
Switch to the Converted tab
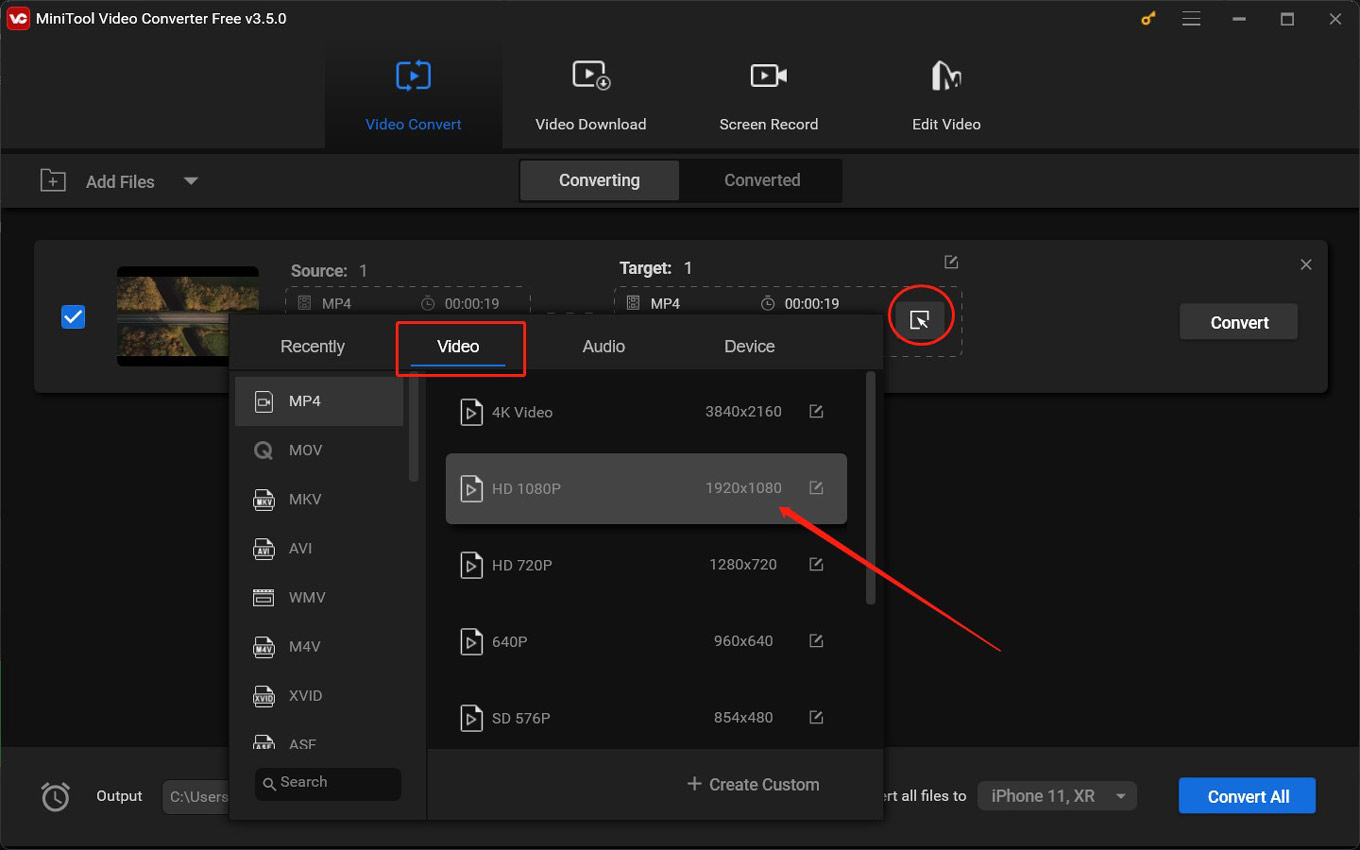[762, 180]
